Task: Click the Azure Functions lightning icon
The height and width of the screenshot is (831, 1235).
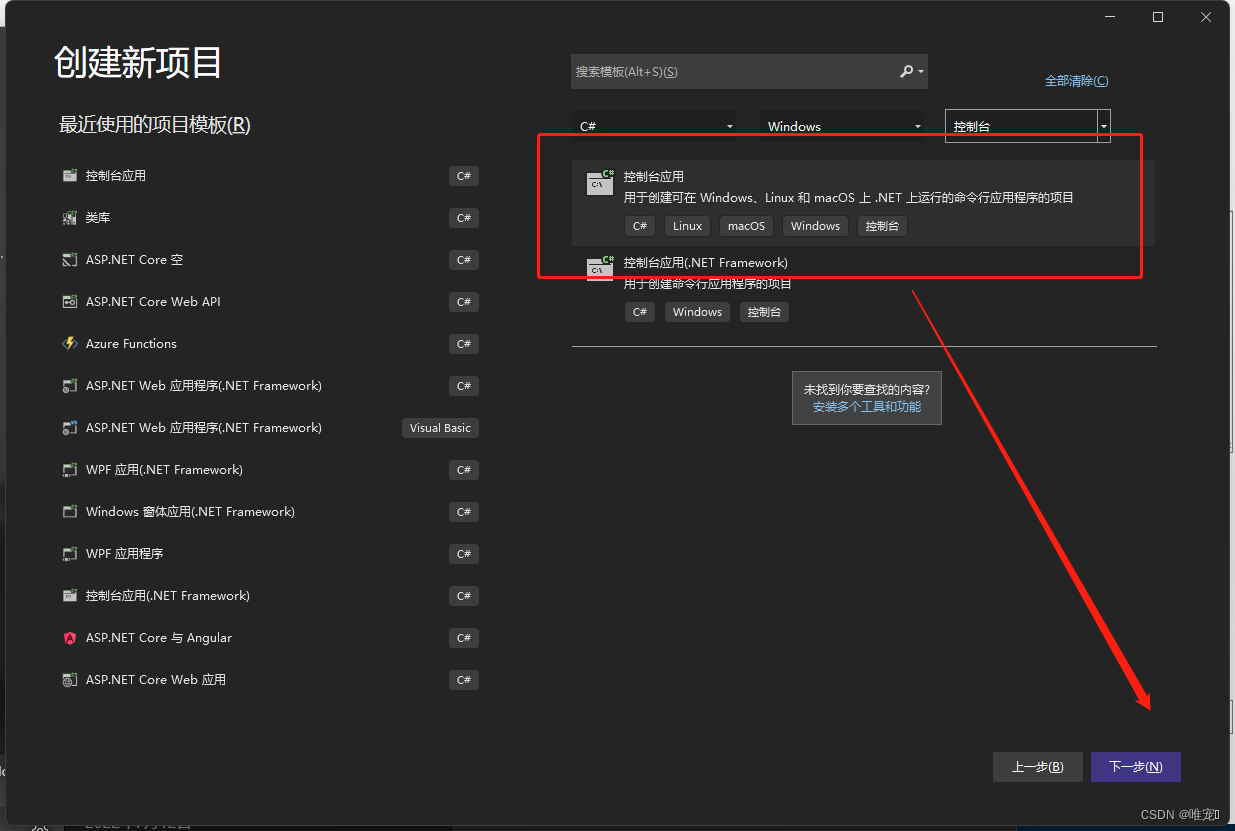Action: pyautogui.click(x=70, y=344)
